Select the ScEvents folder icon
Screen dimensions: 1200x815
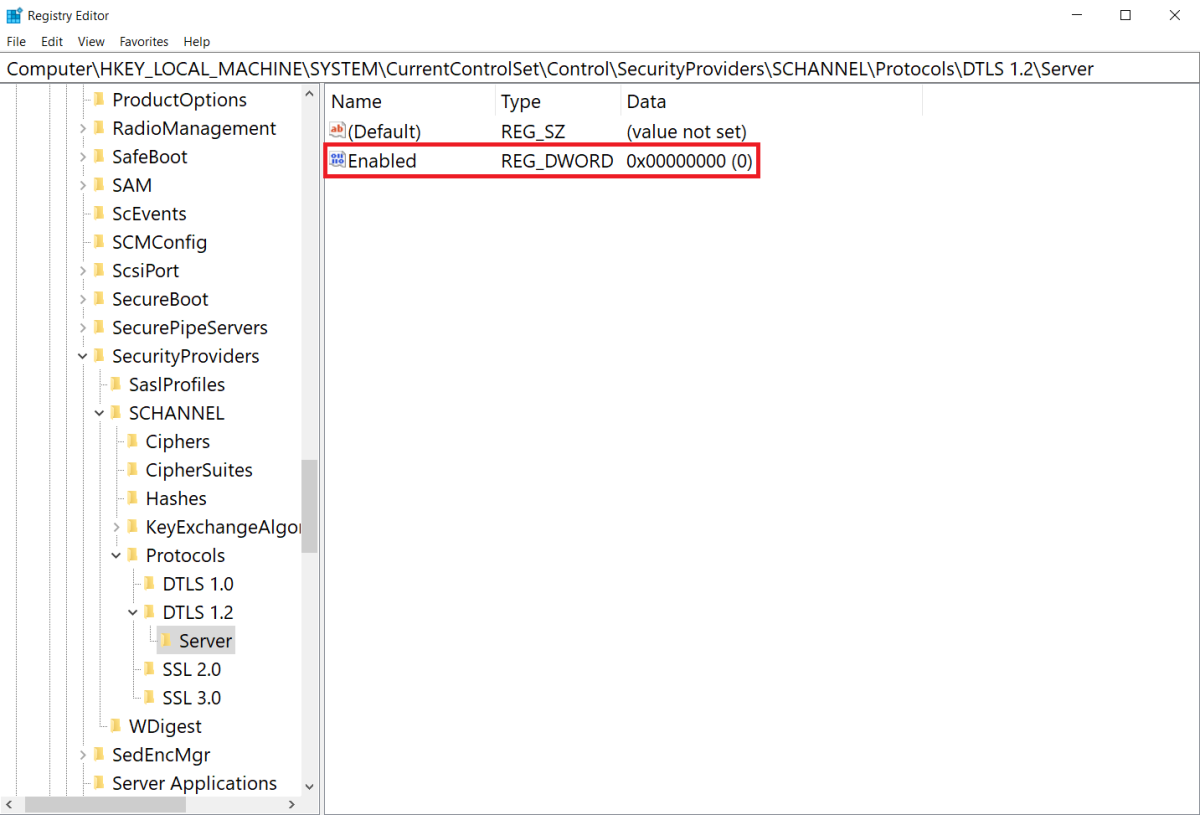pos(99,214)
